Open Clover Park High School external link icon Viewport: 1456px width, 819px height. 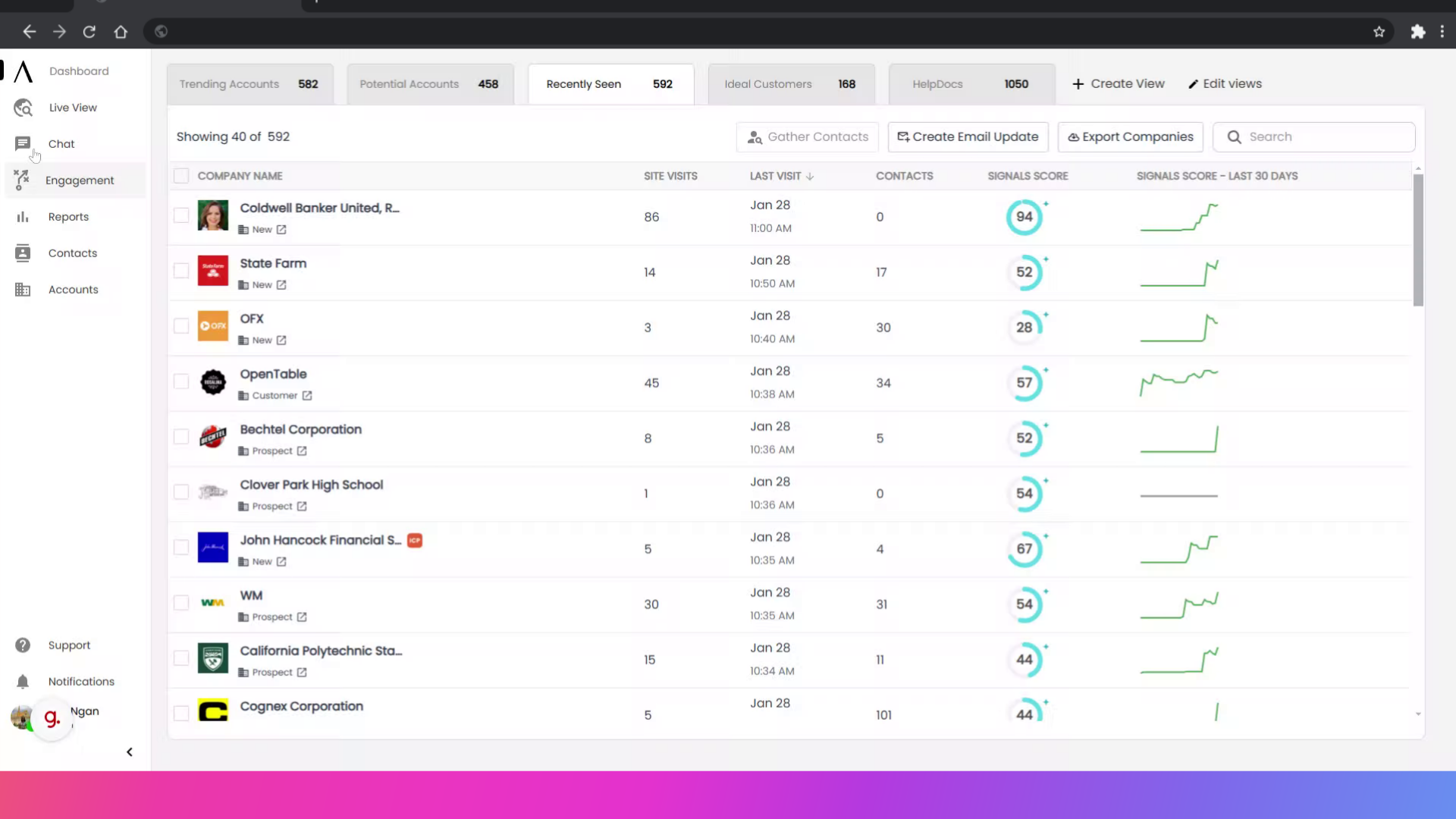(302, 507)
